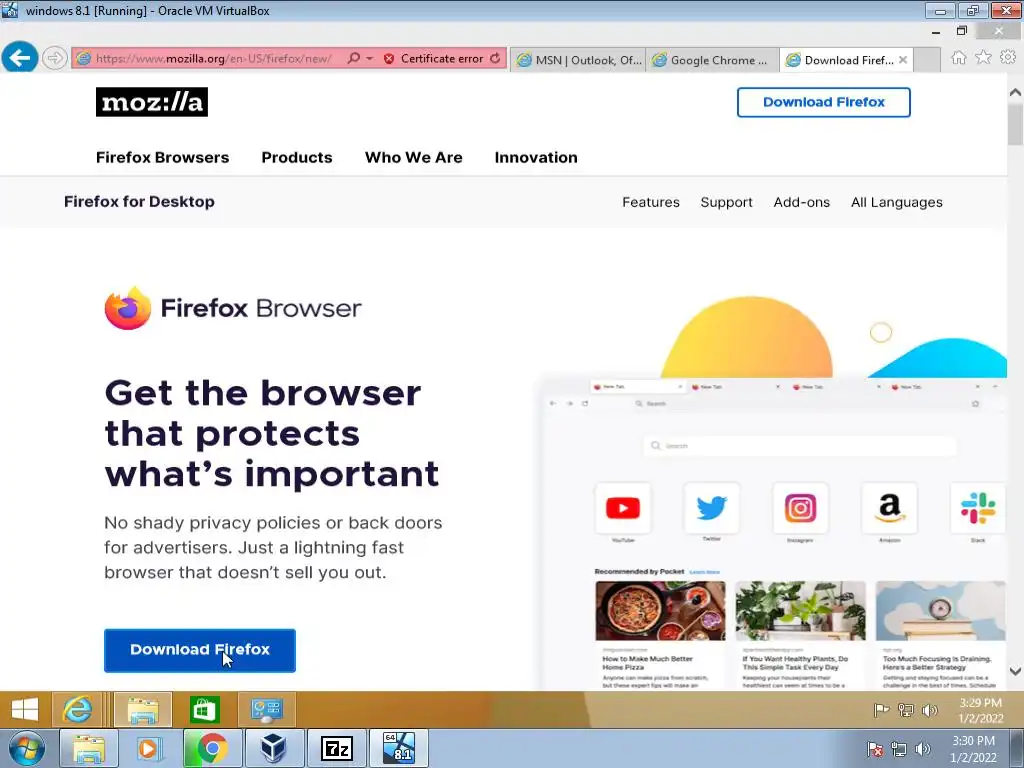Click the clock article thumbnail
Screen dimensions: 1024x768
pyautogui.click(x=940, y=611)
